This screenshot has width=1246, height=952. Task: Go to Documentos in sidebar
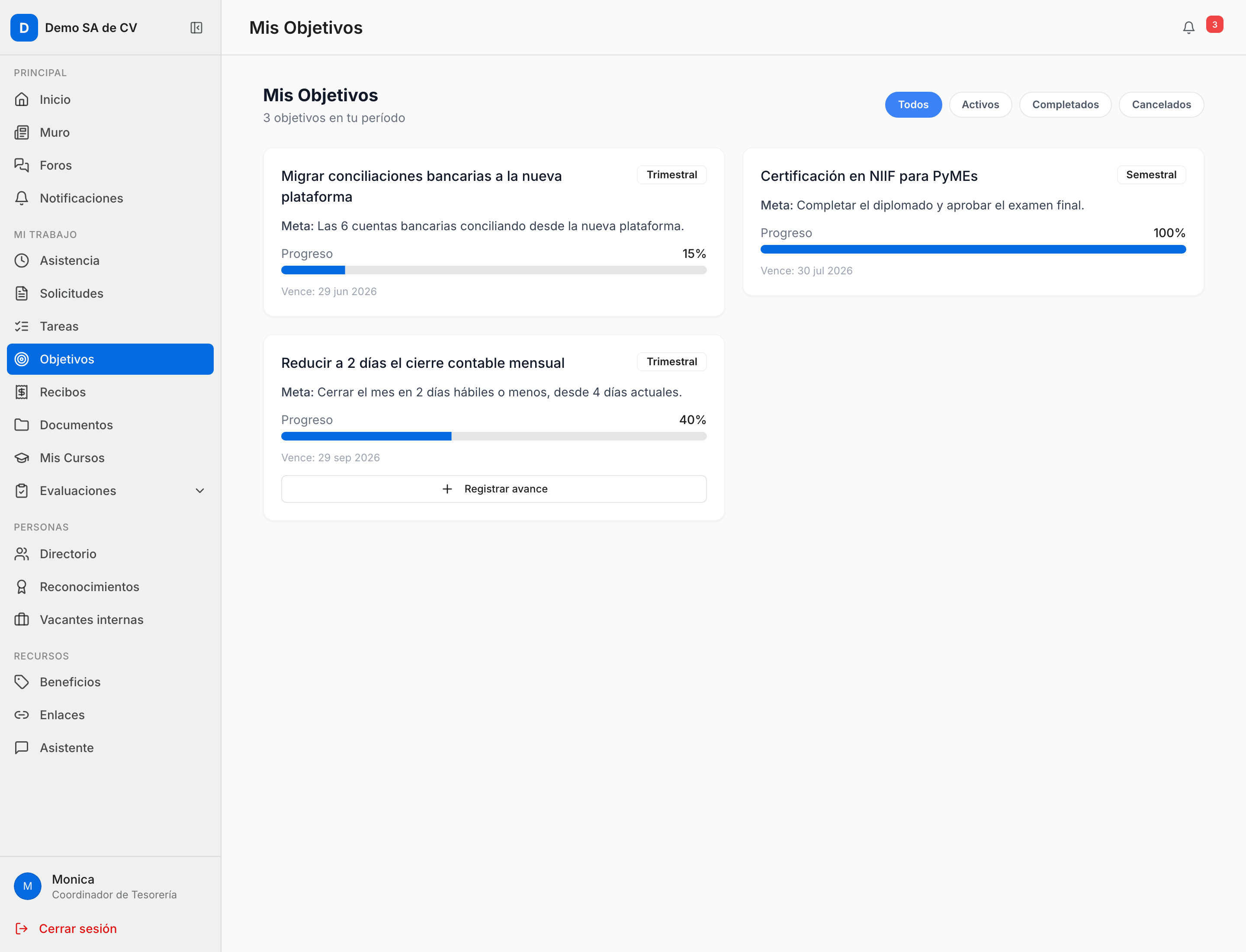pos(110,425)
